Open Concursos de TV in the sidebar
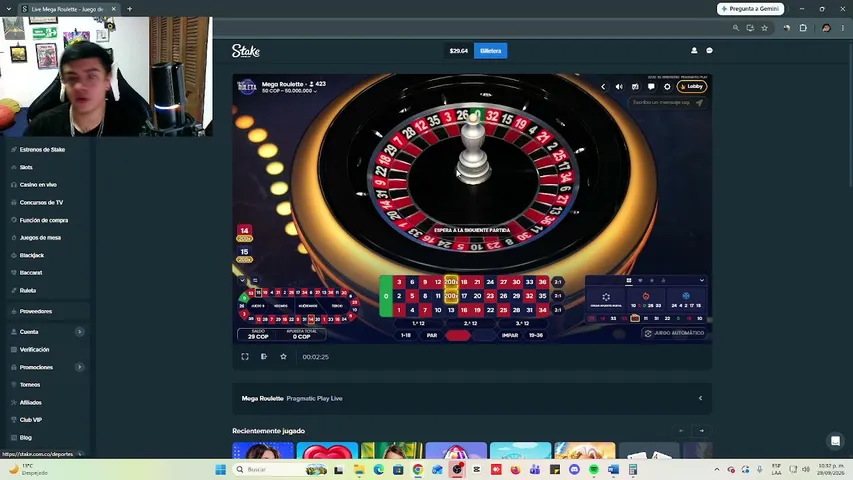This screenshot has width=853, height=480. coord(41,202)
